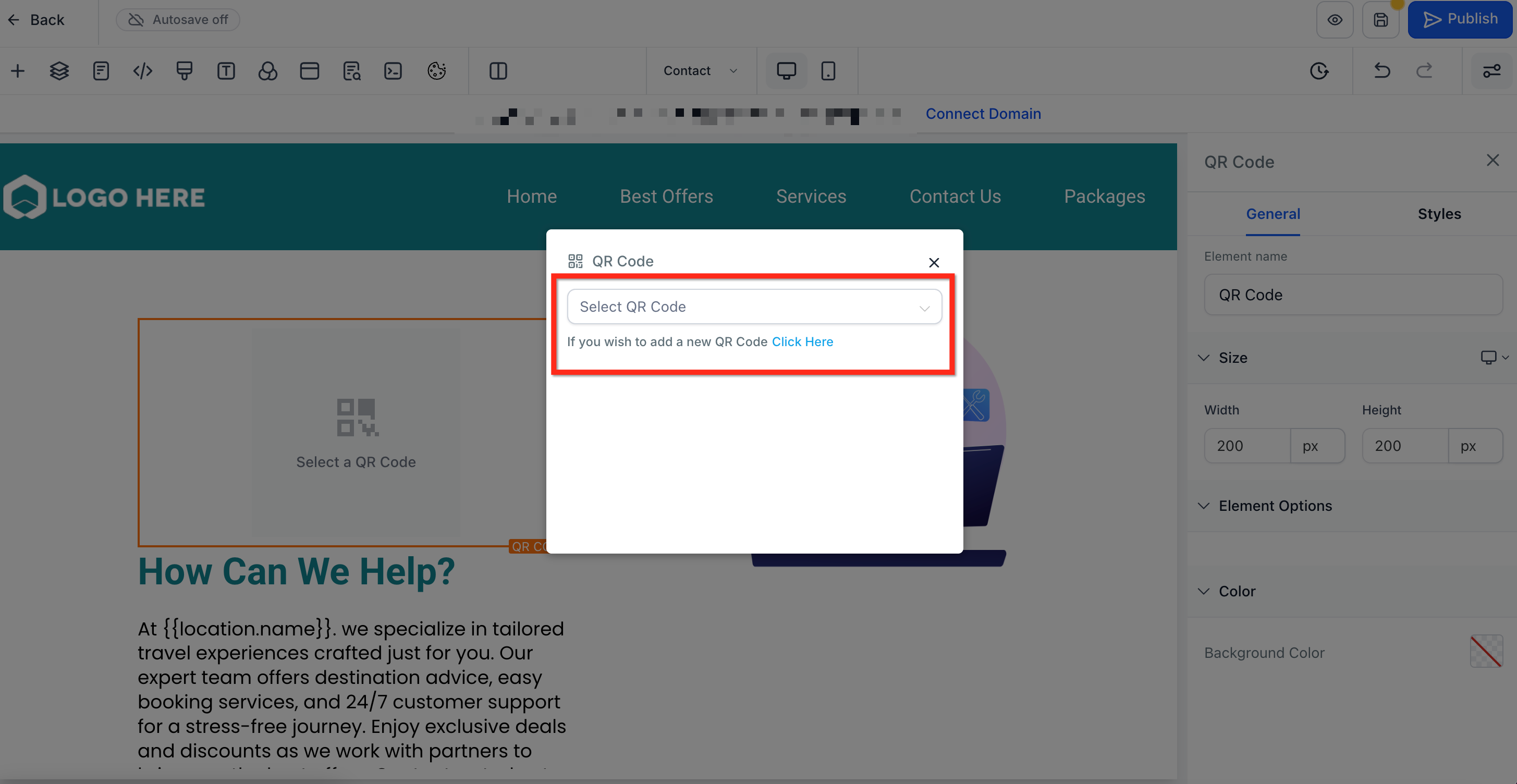Open the Contact page dropdown
Viewport: 1517px width, 784px height.
[700, 71]
